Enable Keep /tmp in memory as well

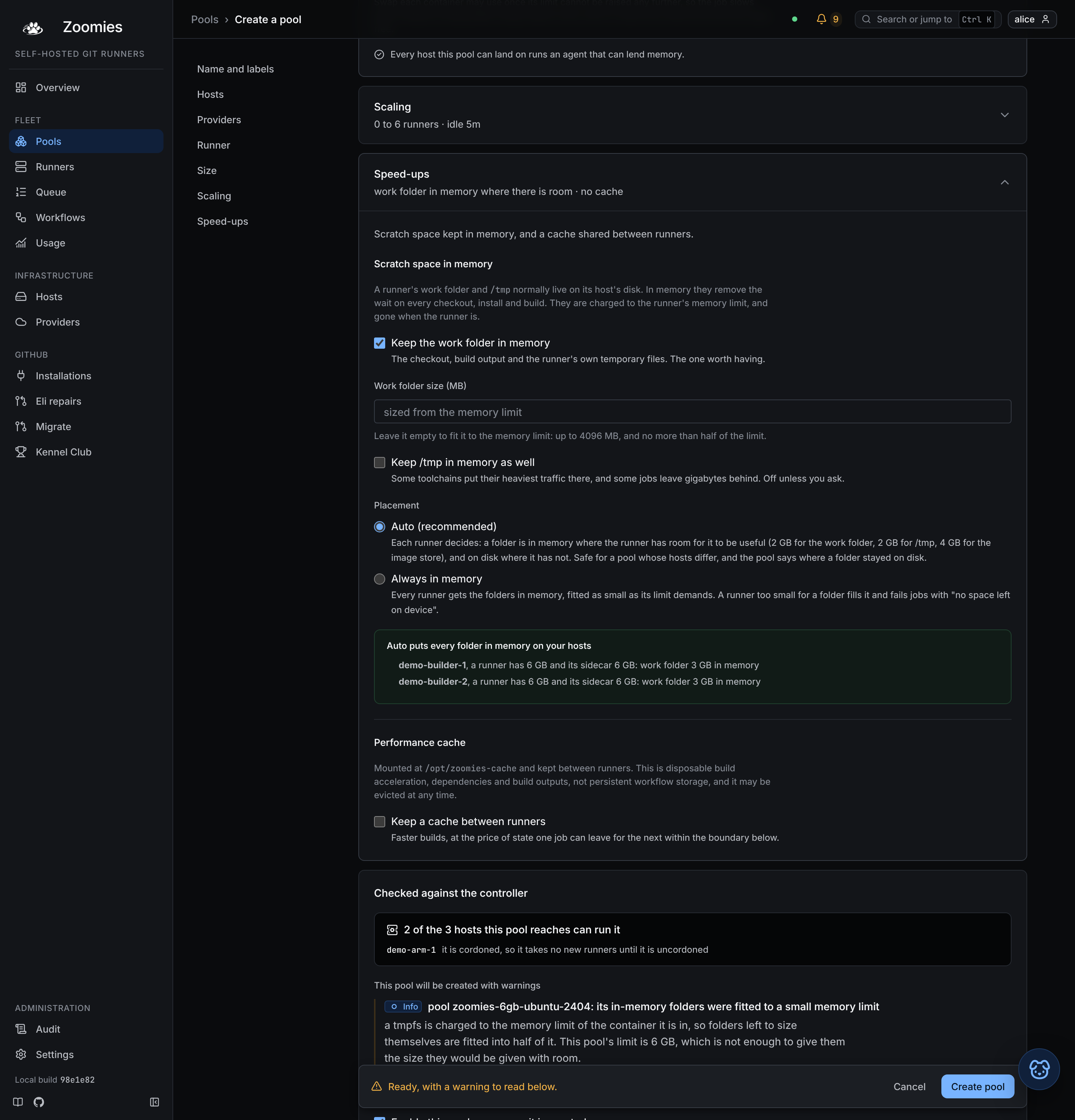tap(379, 462)
